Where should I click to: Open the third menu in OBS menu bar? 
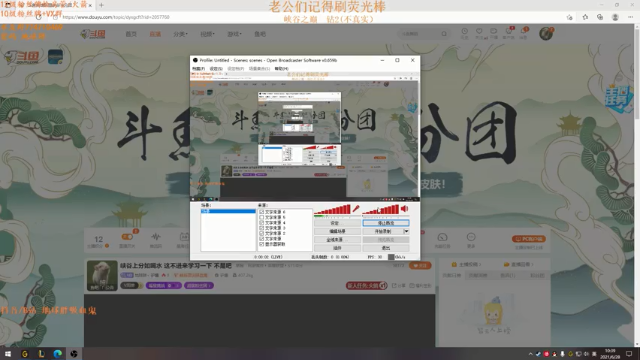coord(236,69)
